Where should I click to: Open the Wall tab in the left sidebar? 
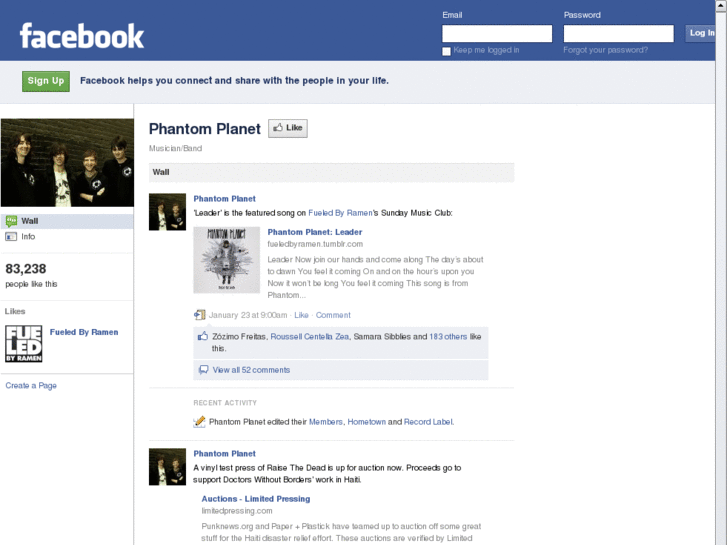[67, 221]
